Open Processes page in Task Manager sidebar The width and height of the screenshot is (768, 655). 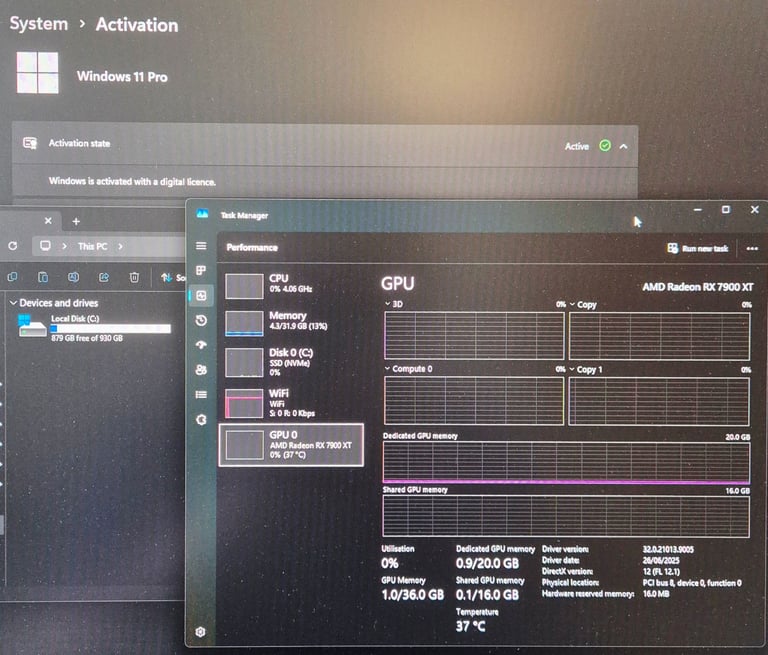pos(201,270)
